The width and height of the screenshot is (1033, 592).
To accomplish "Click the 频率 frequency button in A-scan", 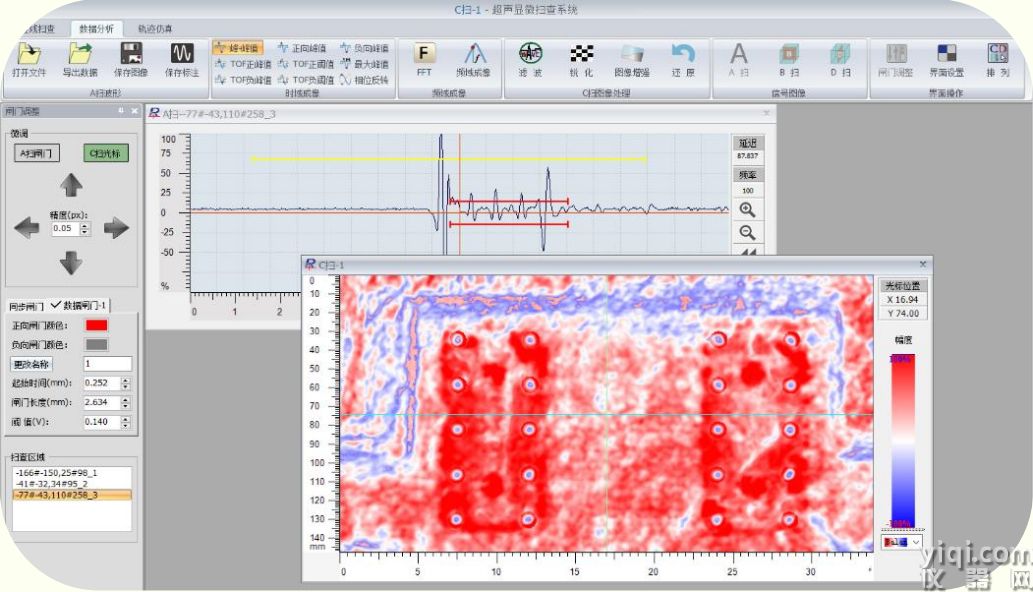I will tap(748, 175).
